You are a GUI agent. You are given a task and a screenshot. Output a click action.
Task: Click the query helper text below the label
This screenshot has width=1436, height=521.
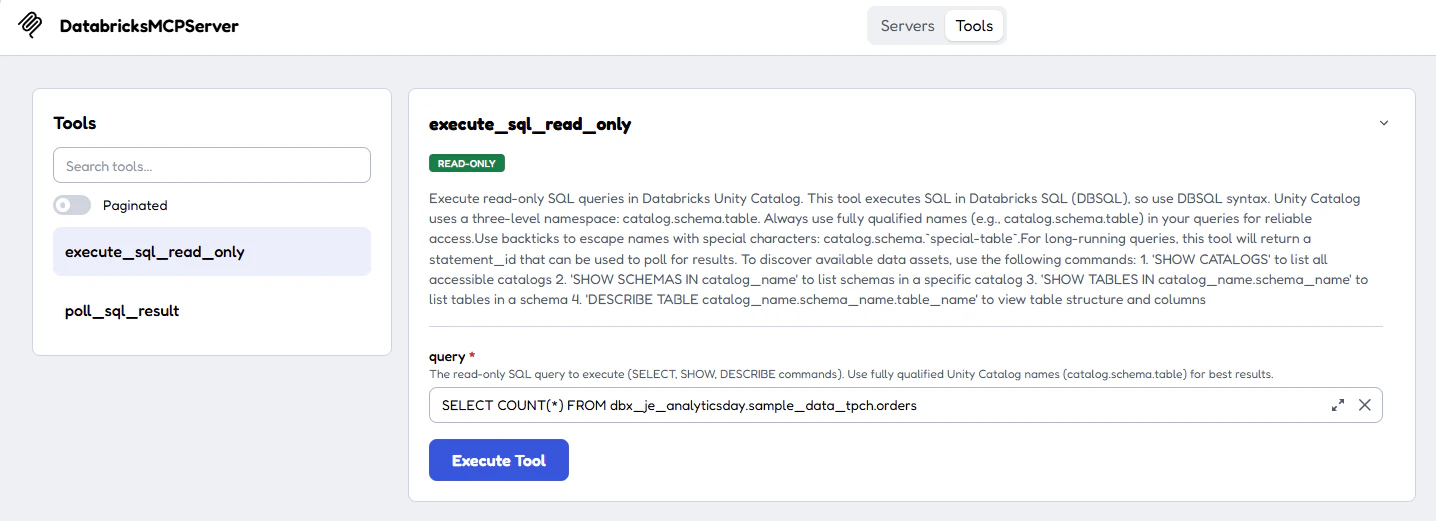[x=851, y=374]
